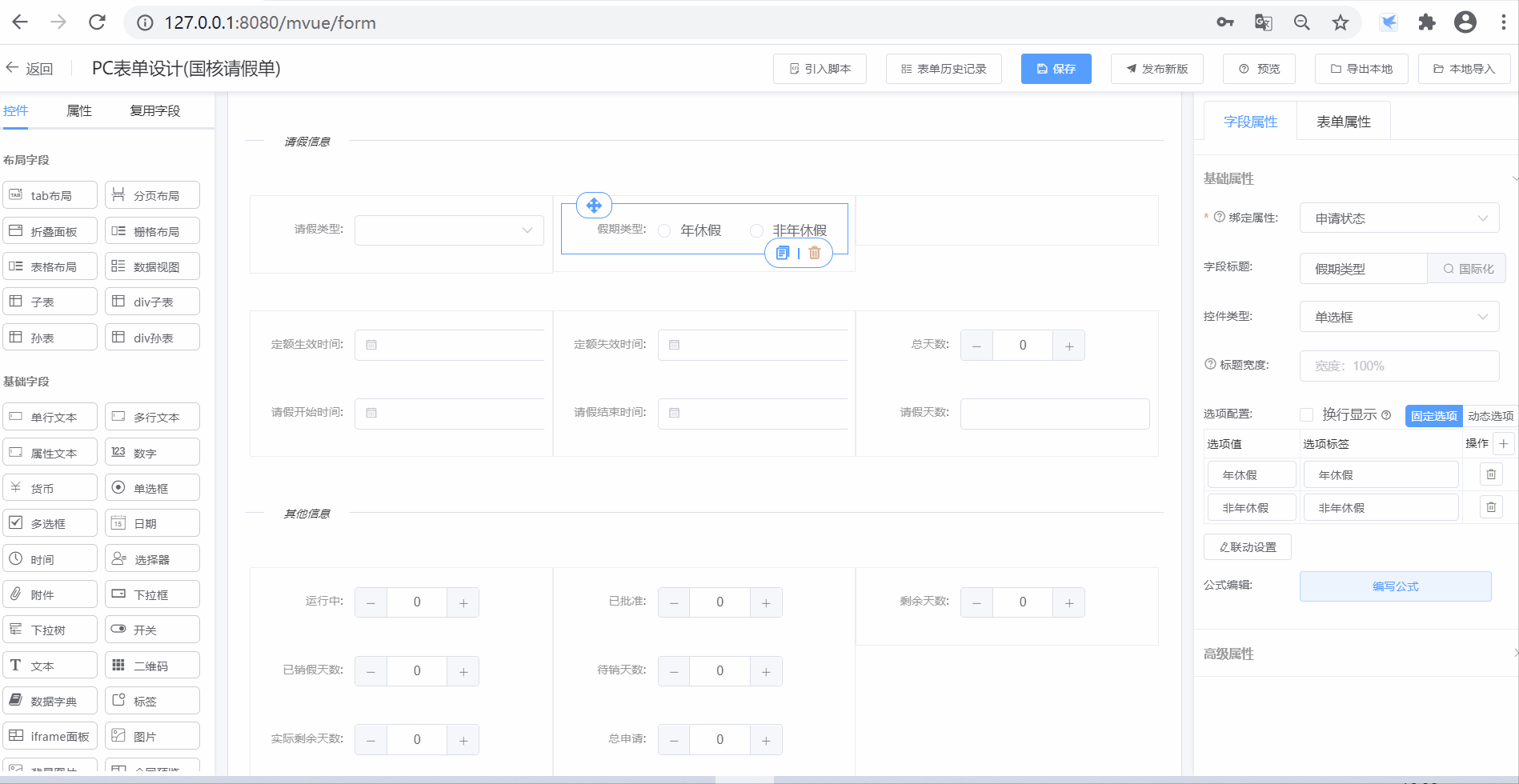Add a new option with plus icon
The width and height of the screenshot is (1519, 784).
[1504, 443]
